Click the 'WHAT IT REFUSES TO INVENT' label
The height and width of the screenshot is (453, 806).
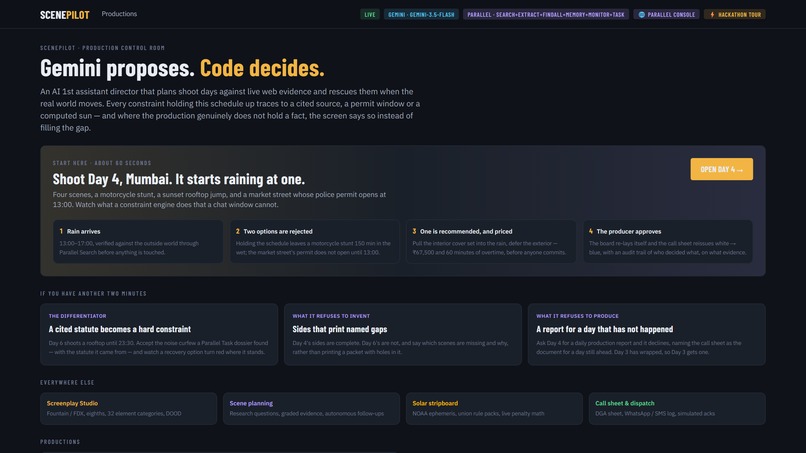point(331,316)
